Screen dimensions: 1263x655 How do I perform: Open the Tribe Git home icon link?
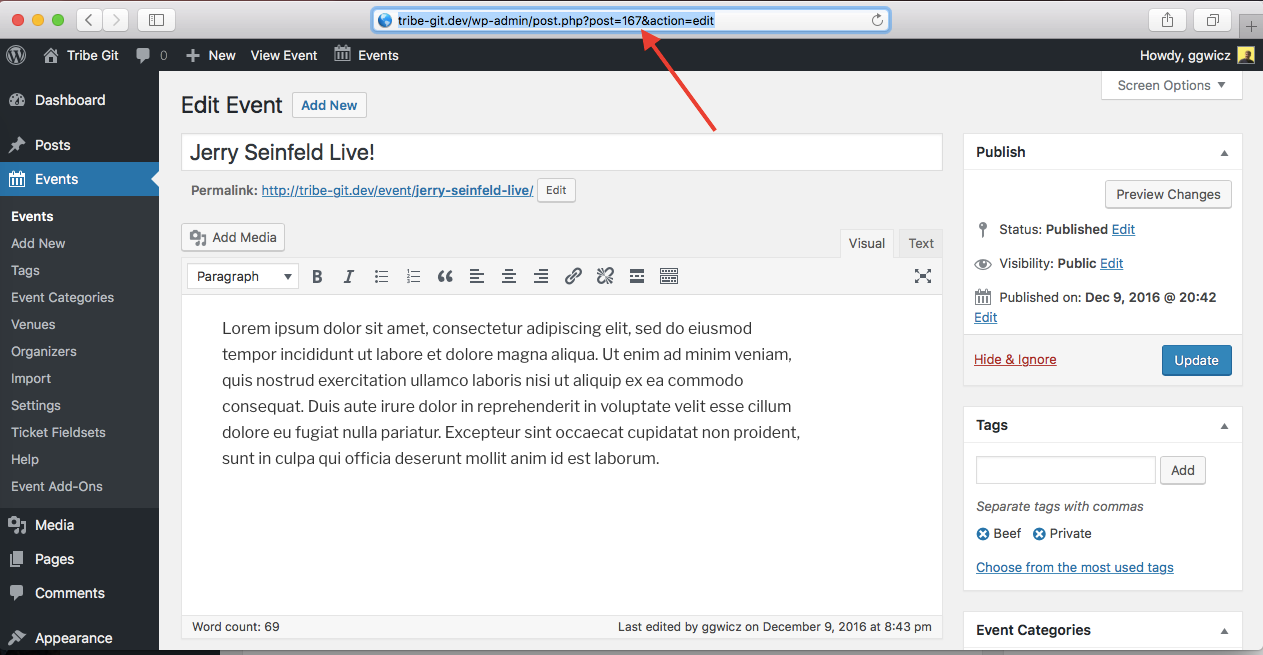click(x=50, y=55)
